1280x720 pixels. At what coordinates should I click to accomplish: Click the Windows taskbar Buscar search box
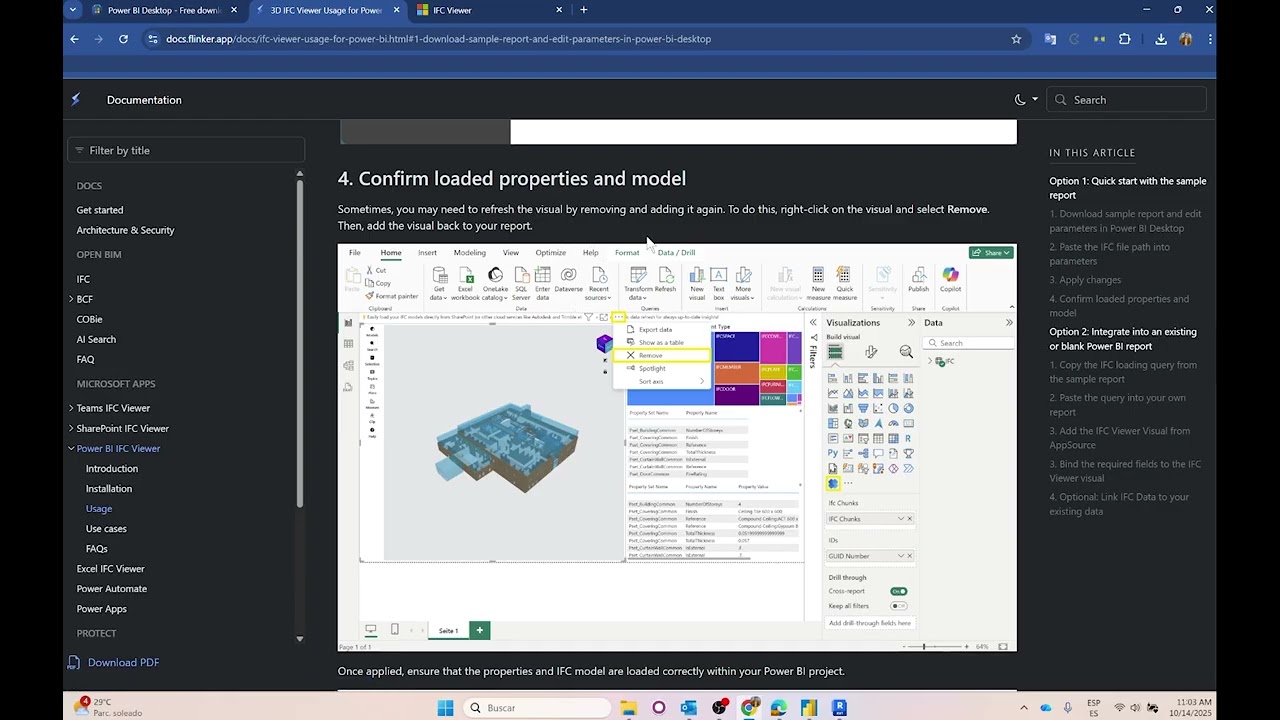click(x=538, y=708)
